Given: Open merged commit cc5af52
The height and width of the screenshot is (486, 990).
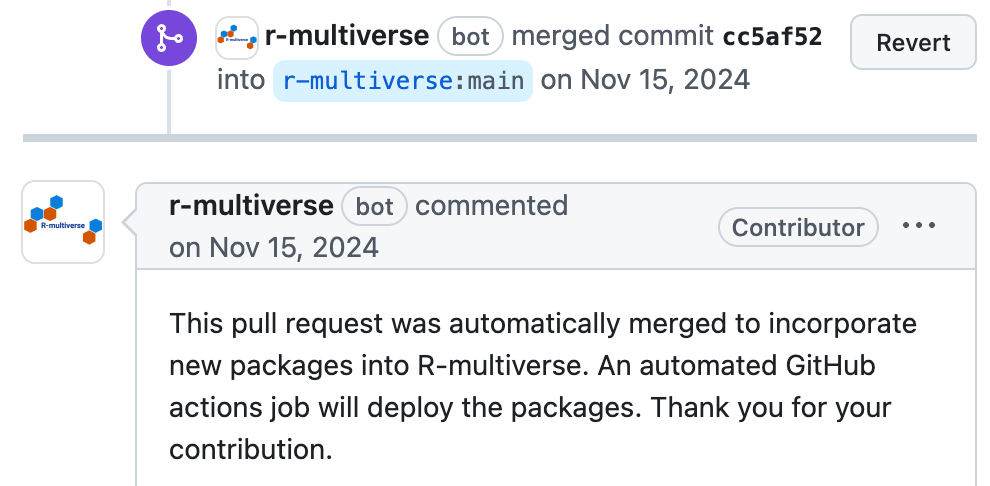Looking at the screenshot, I should 772,38.
